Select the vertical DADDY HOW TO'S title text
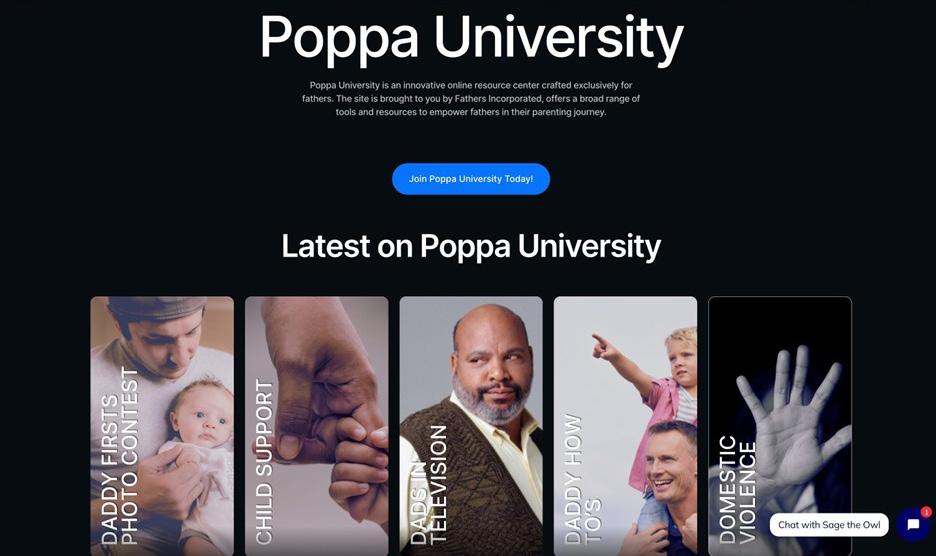This screenshot has height=556, width=936. click(x=583, y=479)
